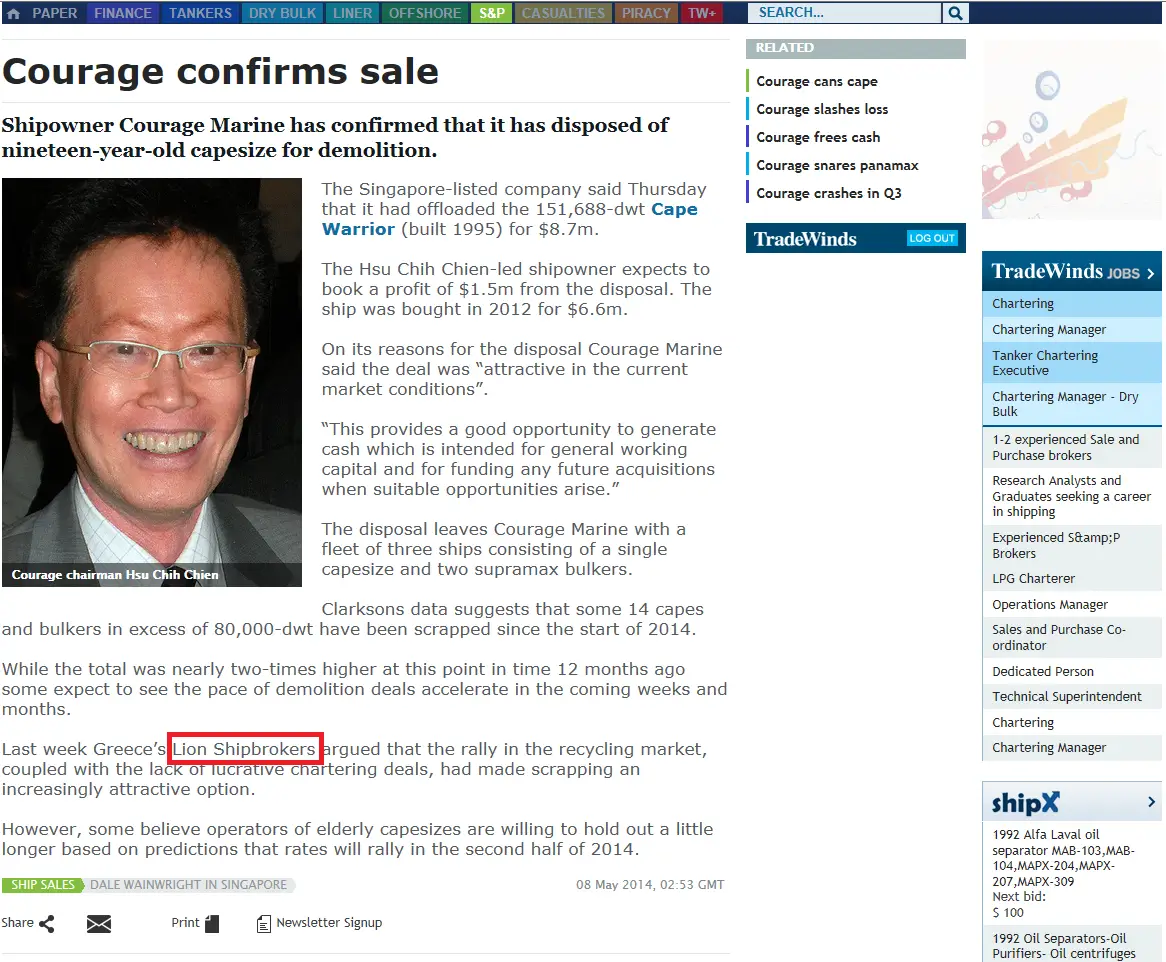Open the Cape Warrior vessel link
Screen dimensions: 1166x962
509,219
